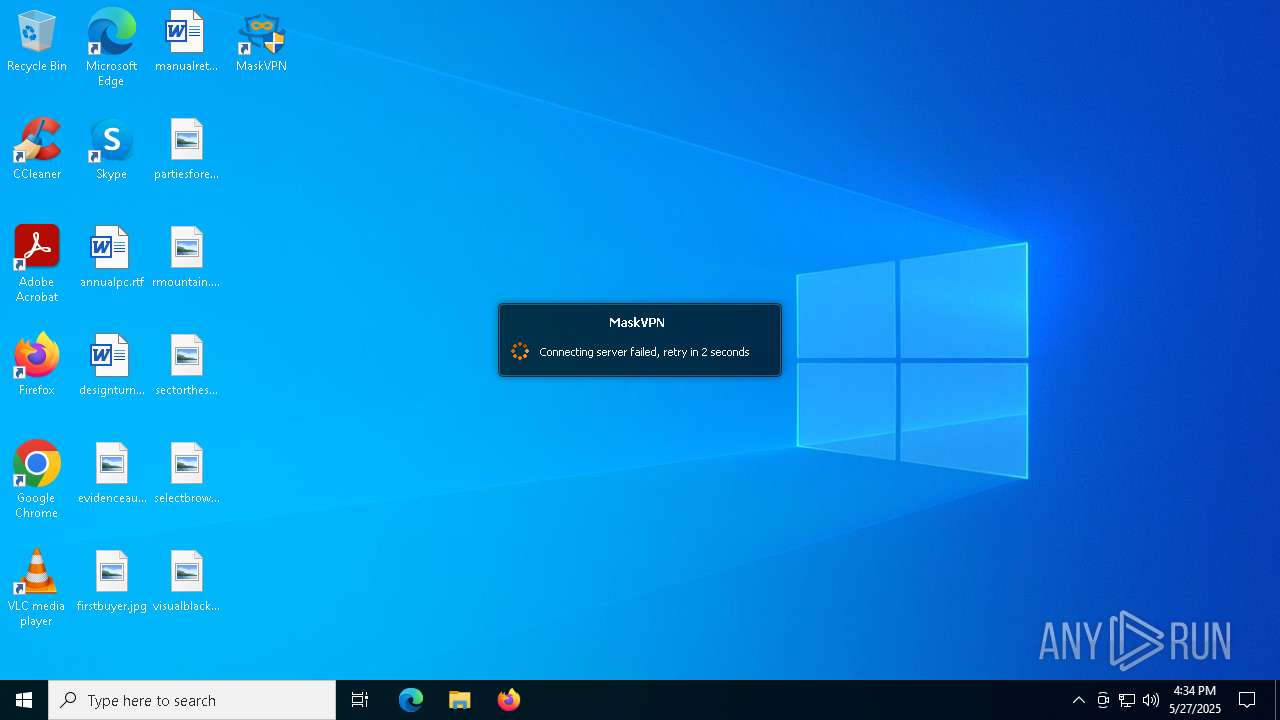Open the Recycle Bin desktop icon
The image size is (1280, 720).
click(x=37, y=42)
